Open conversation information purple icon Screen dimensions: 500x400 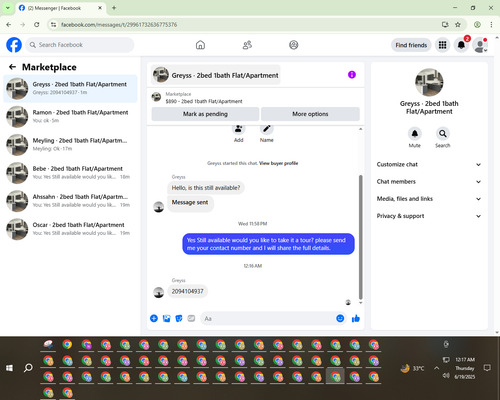click(x=352, y=75)
